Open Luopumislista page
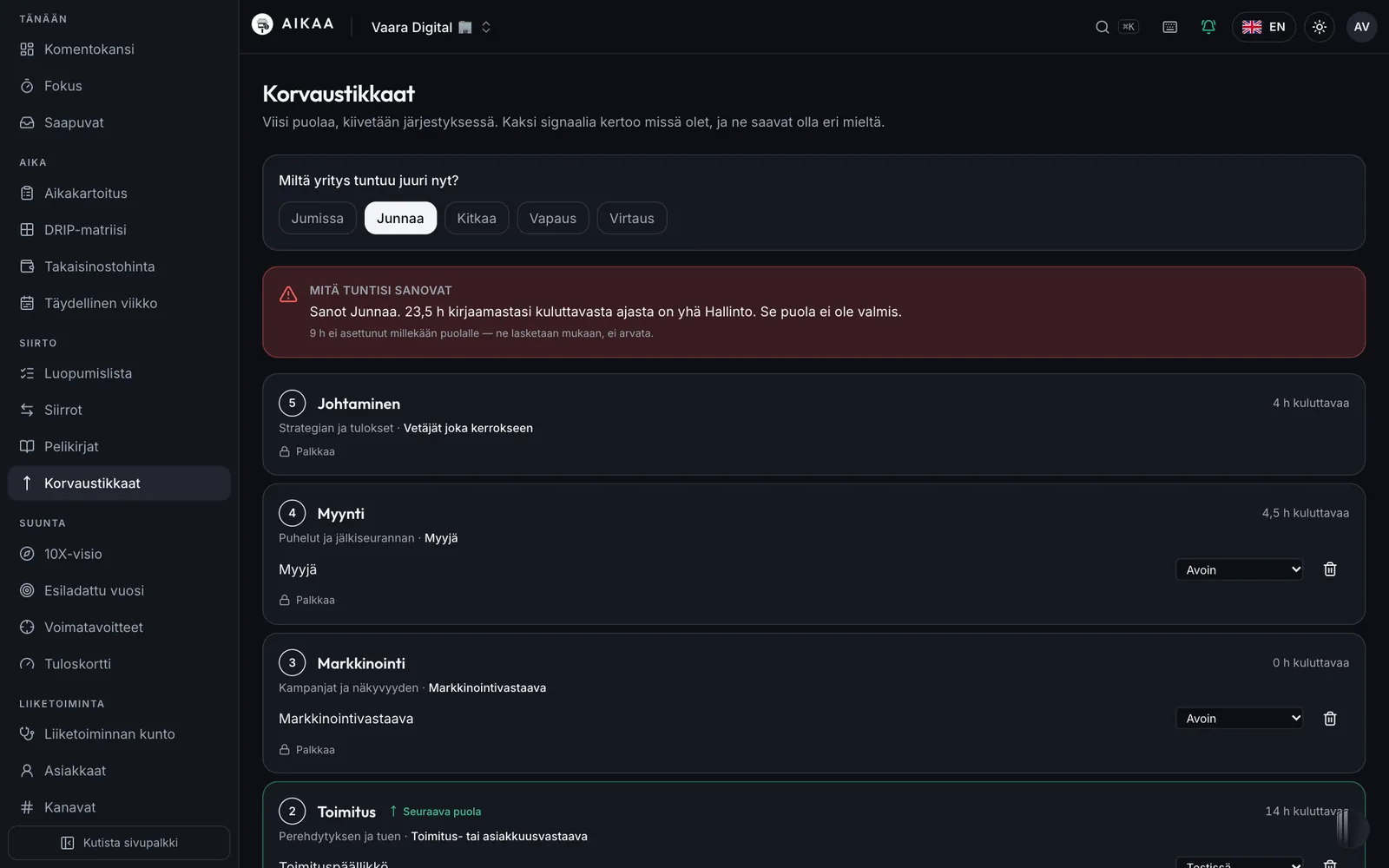Image resolution: width=1389 pixels, height=868 pixels. point(119,373)
